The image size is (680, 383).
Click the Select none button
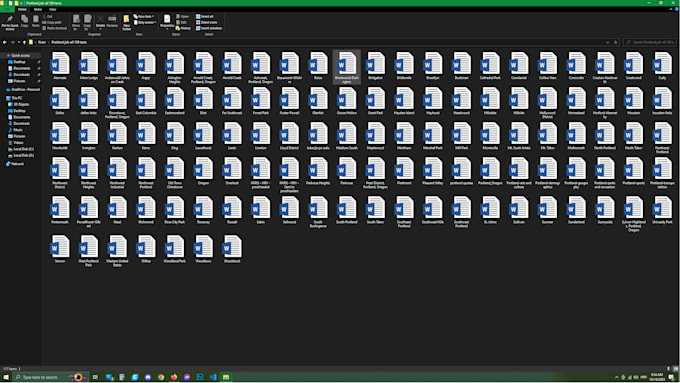click(x=206, y=22)
